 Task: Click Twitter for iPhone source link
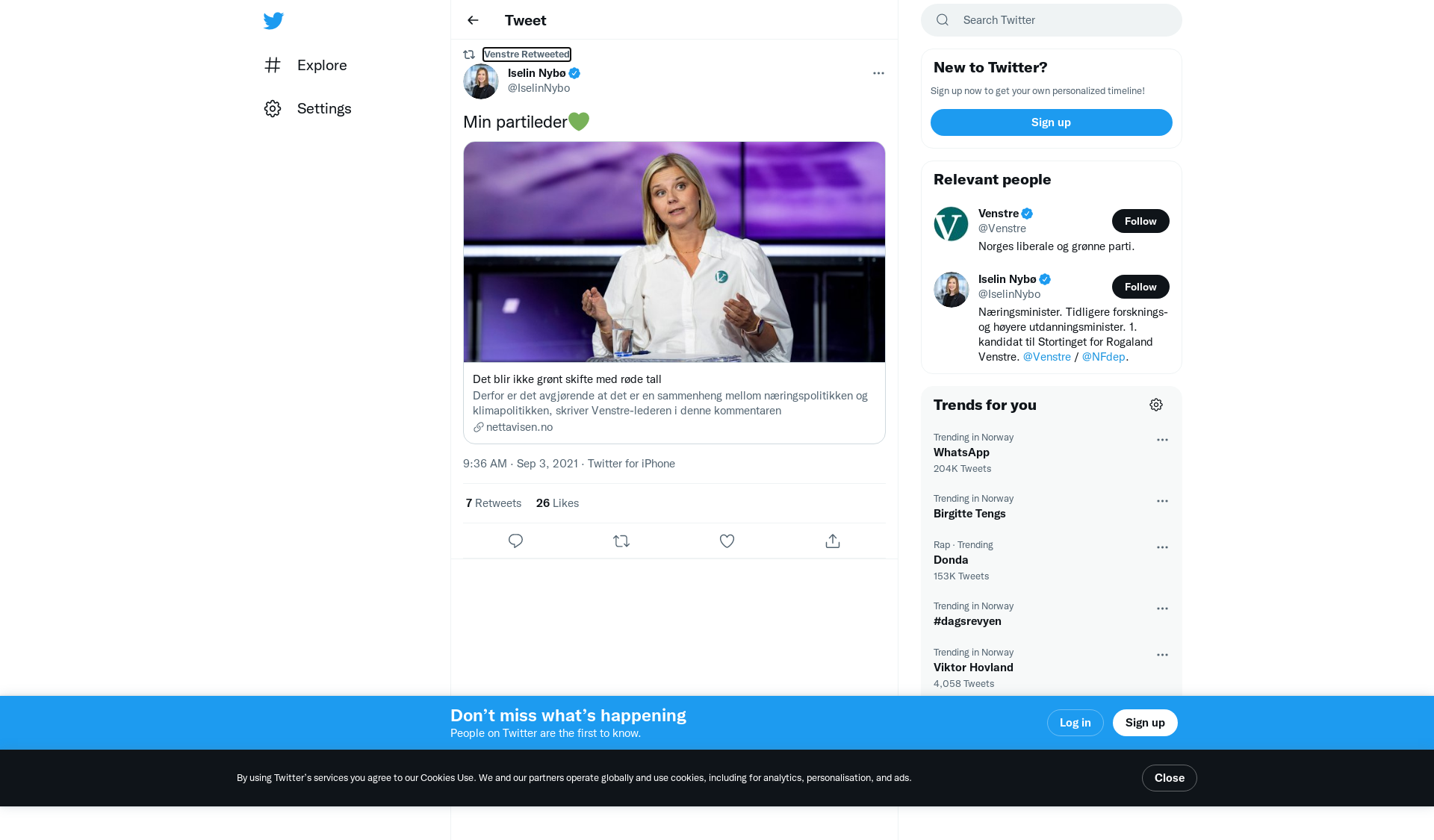pos(631,464)
